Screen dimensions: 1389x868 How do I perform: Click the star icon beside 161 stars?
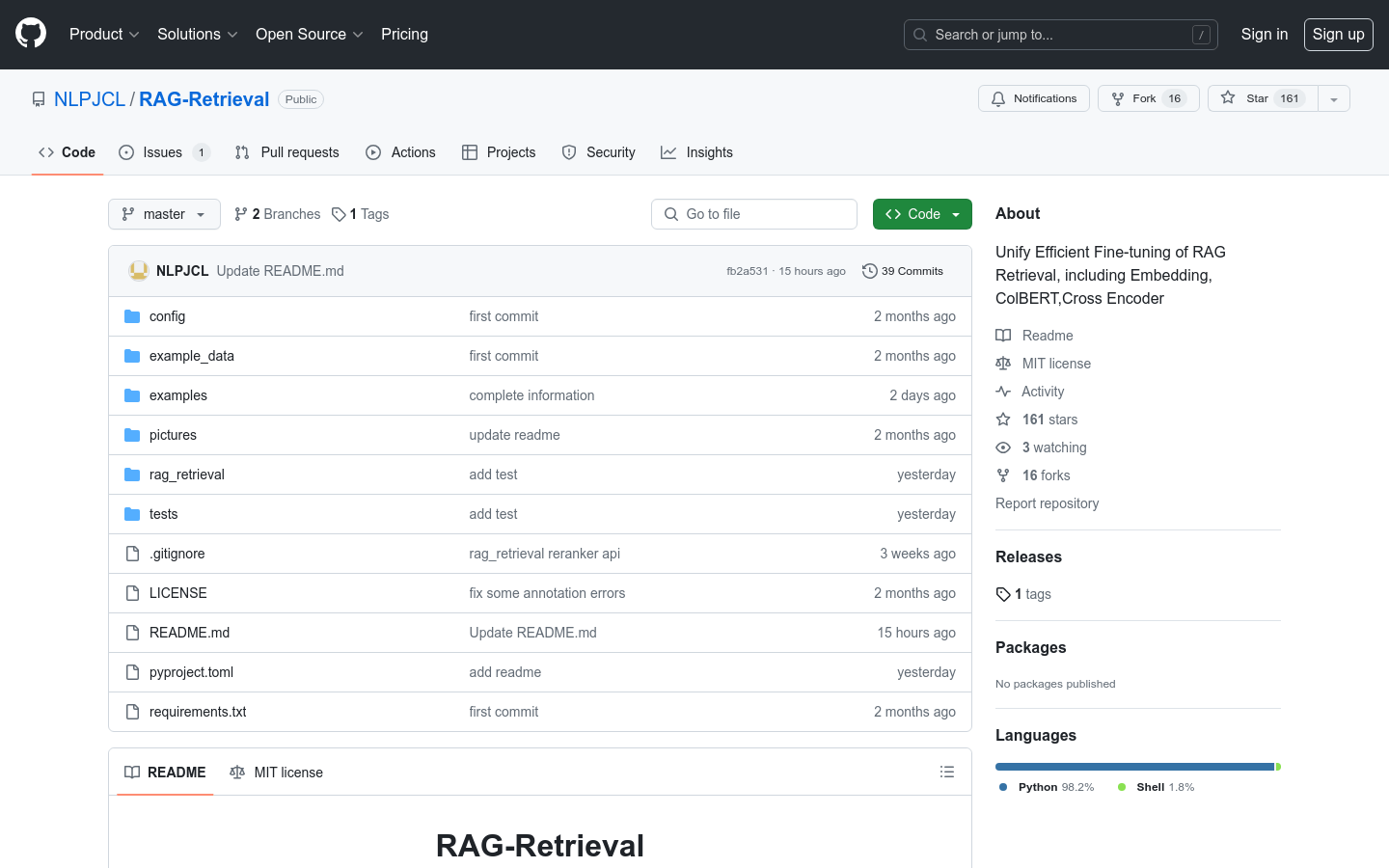(x=1003, y=420)
